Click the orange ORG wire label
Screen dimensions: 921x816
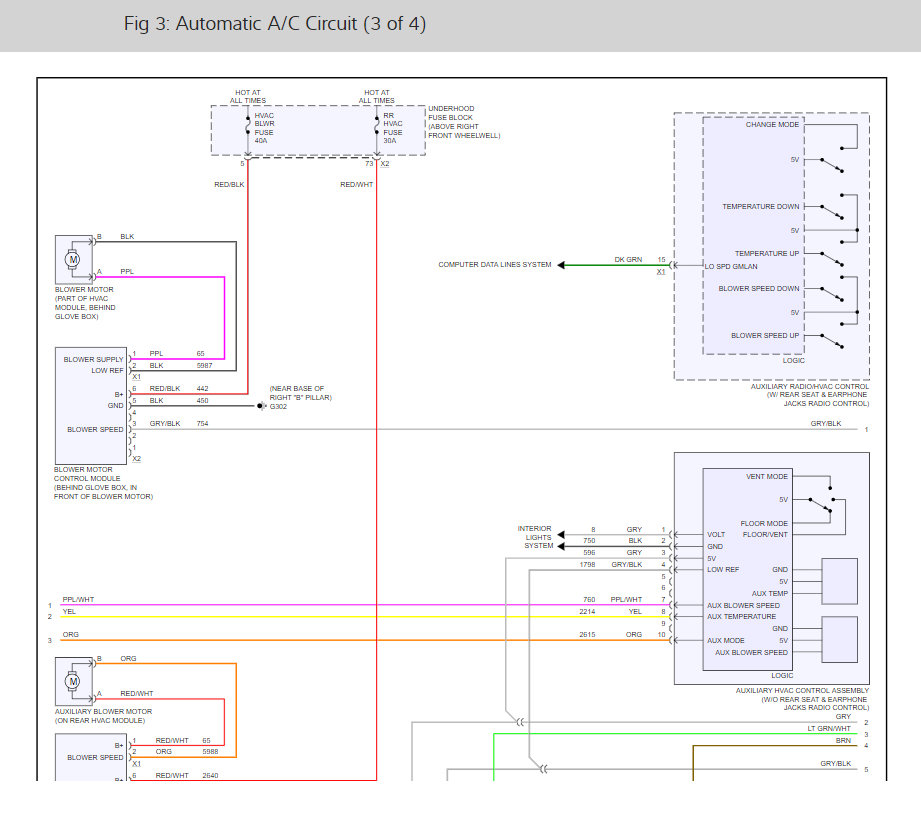pos(70,634)
